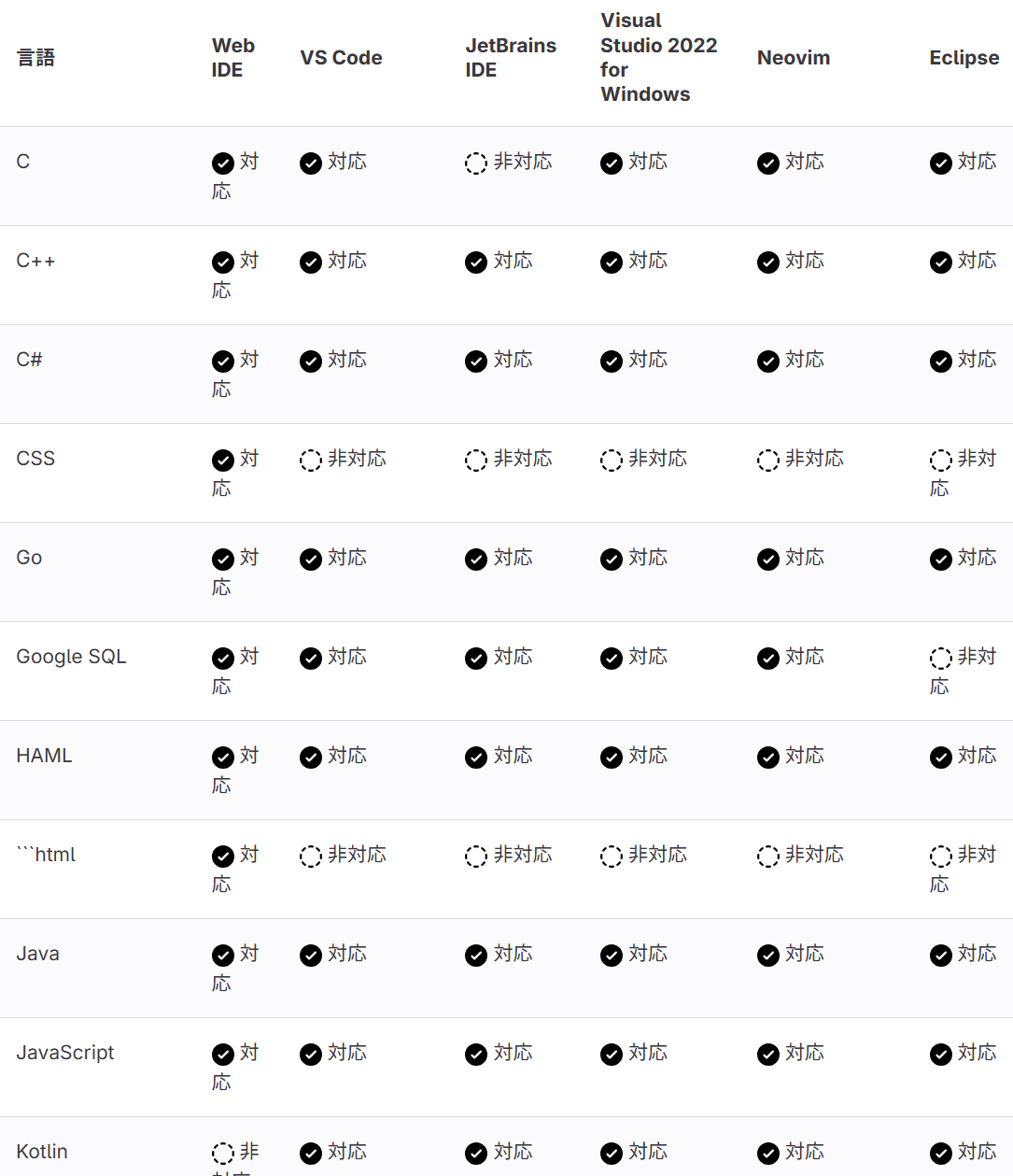
Task: Click the JetBrains IDE column header
Action: (x=511, y=58)
